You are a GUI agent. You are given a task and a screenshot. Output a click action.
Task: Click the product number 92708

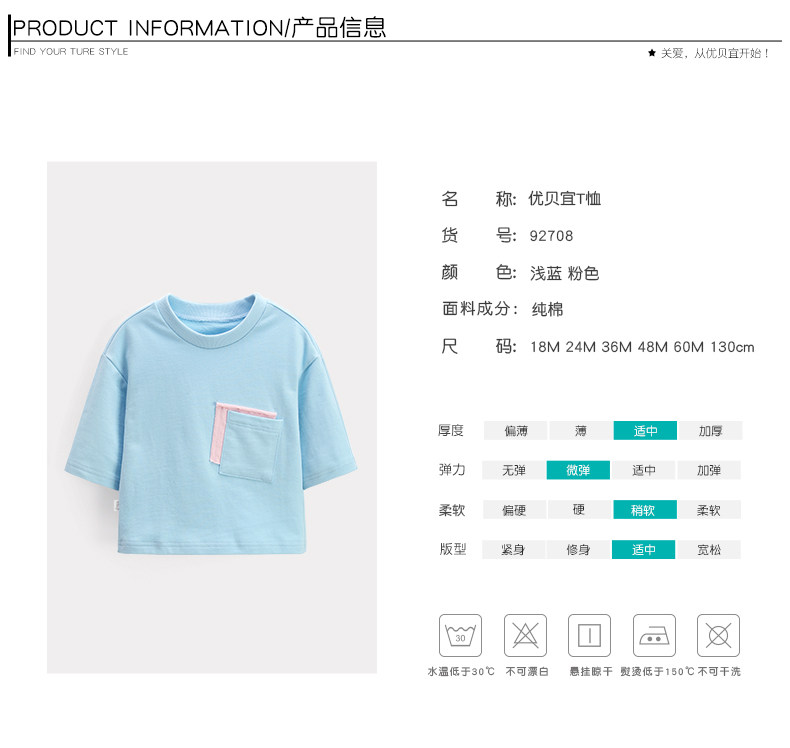pyautogui.click(x=551, y=236)
